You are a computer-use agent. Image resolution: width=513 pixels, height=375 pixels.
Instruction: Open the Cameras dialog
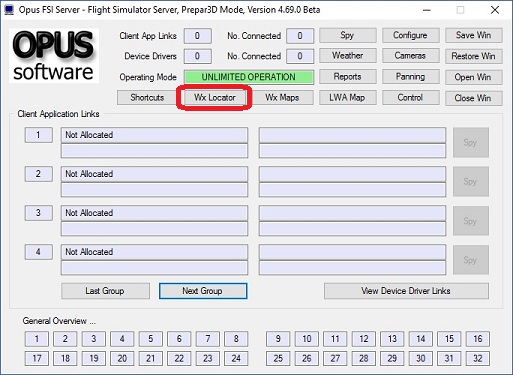pos(410,56)
